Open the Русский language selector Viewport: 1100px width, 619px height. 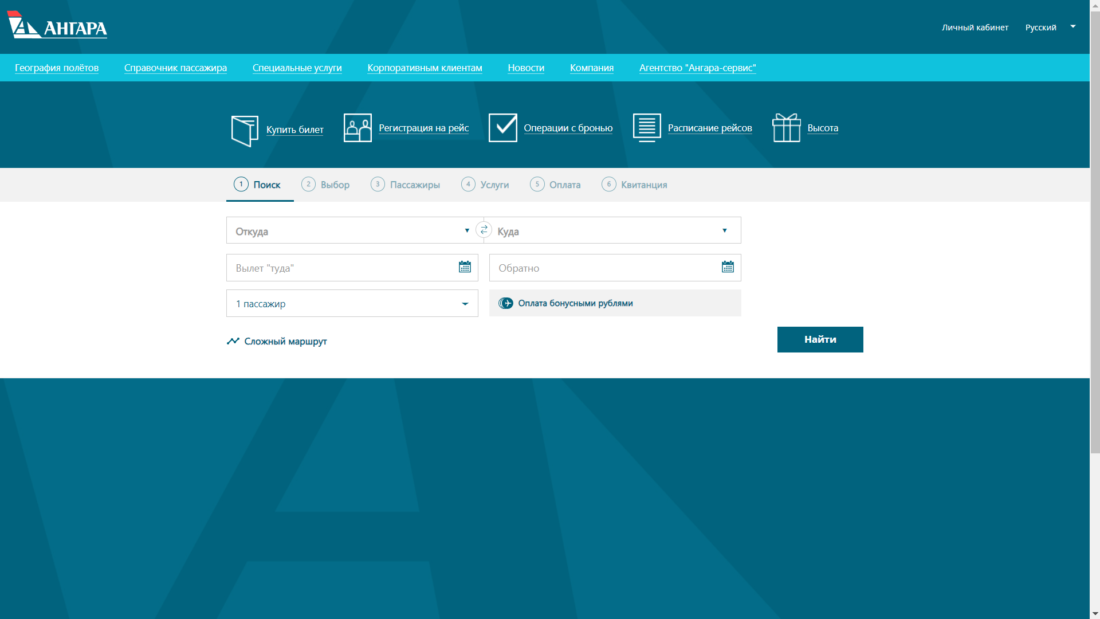[1049, 27]
